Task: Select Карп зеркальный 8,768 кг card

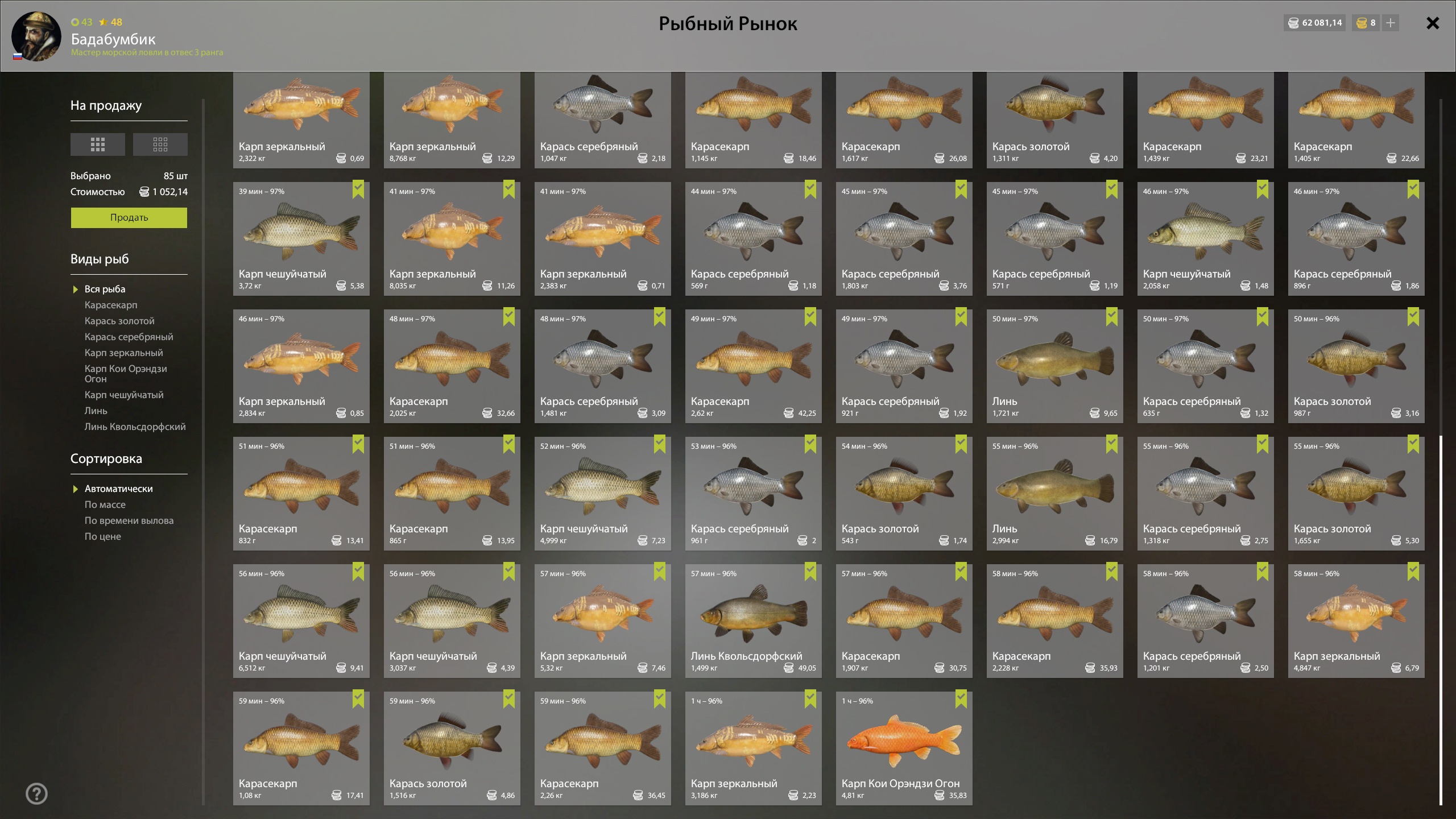Action: (x=452, y=120)
